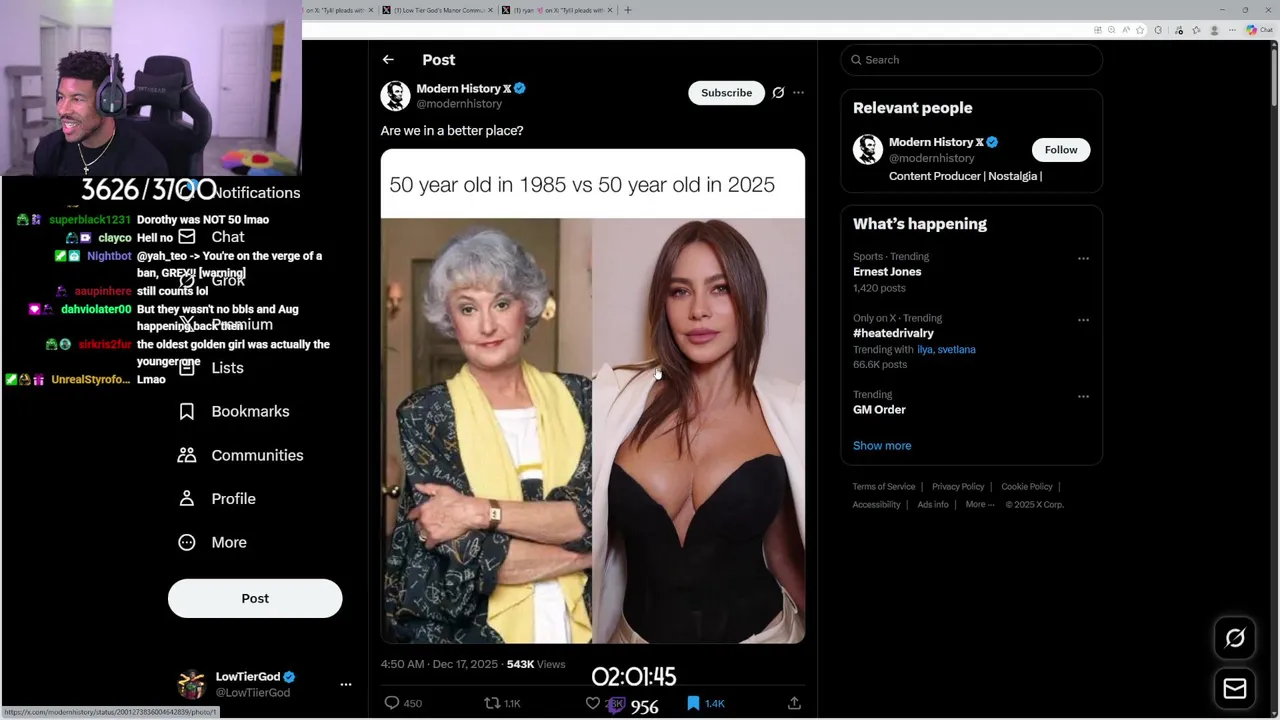Open the floating Grok button
Screen dimensions: 1280x720
[1235, 638]
